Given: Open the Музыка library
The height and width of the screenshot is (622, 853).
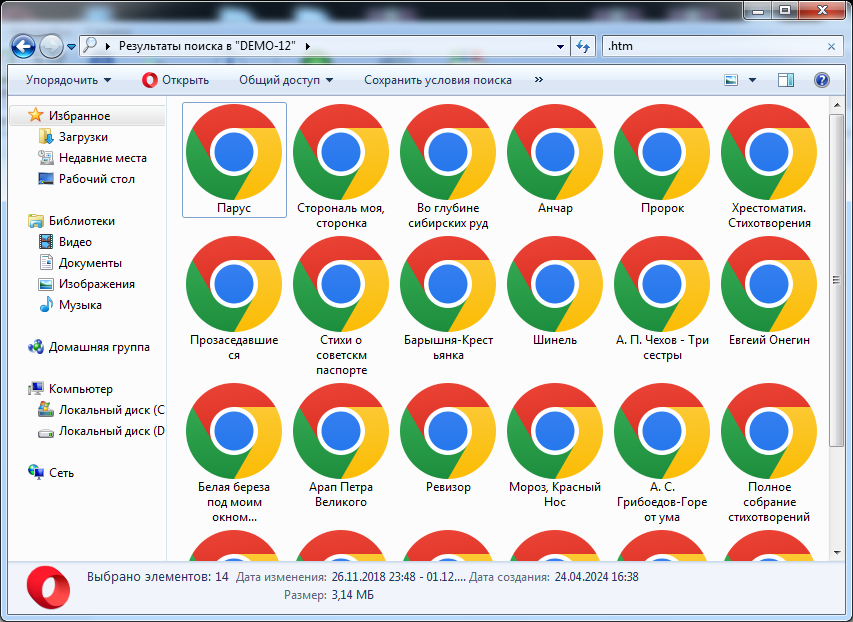Looking at the screenshot, I should point(80,305).
